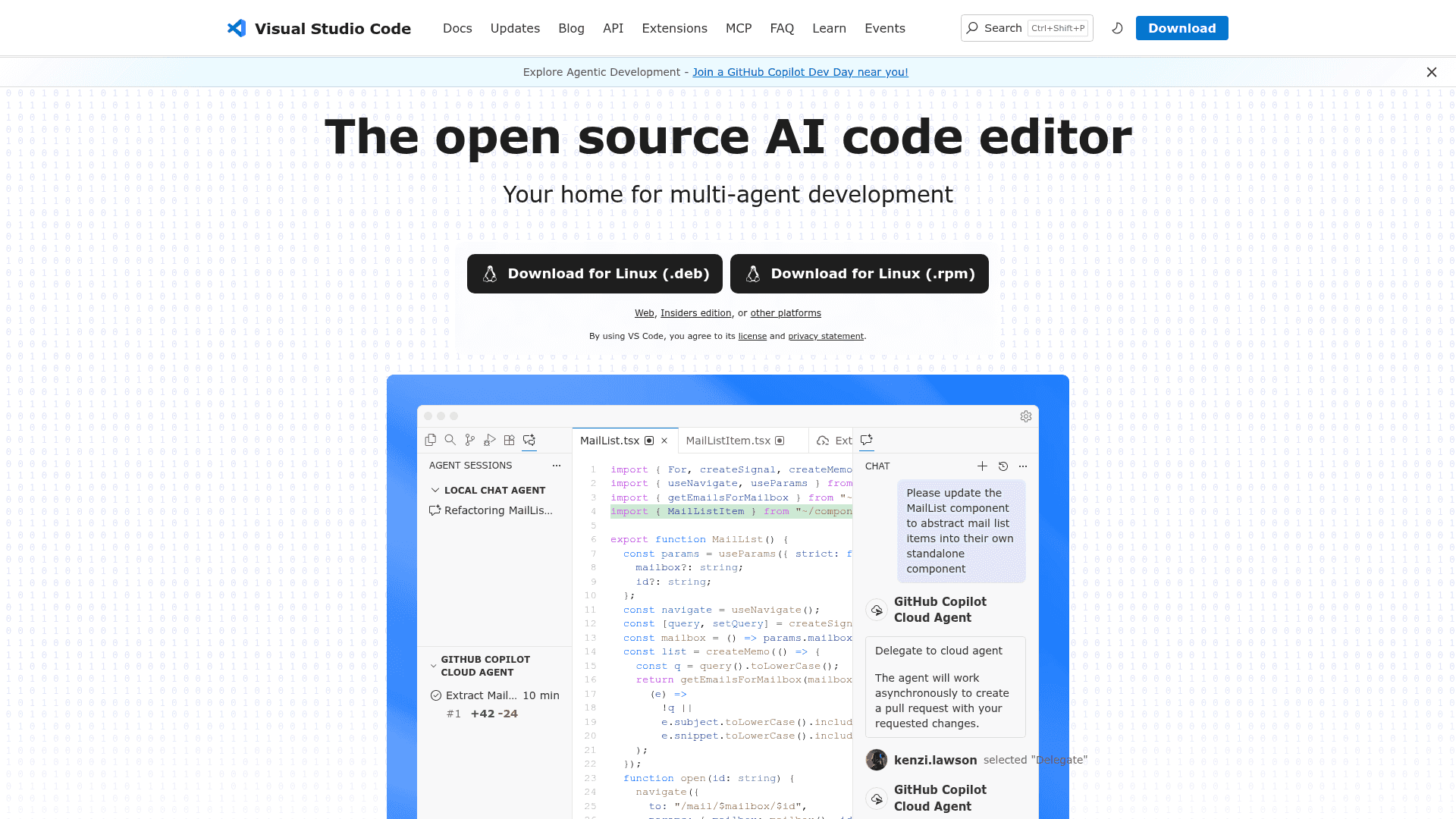
Task: Select the Extract Mail… 10 min session
Action: (494, 695)
